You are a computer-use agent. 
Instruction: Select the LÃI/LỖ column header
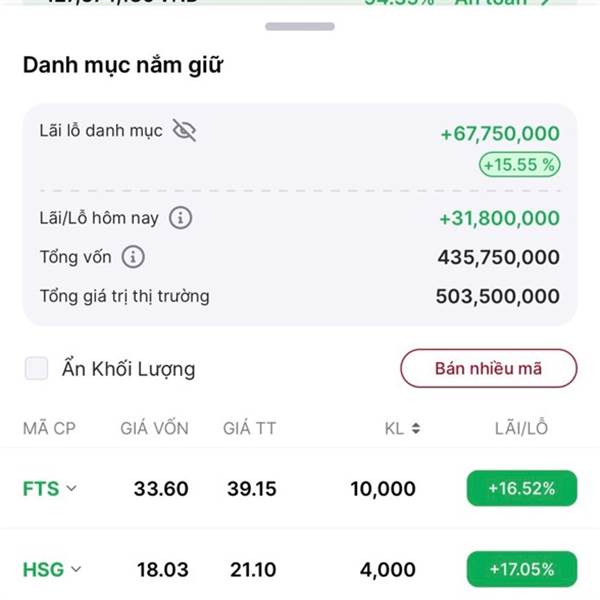pos(522,428)
